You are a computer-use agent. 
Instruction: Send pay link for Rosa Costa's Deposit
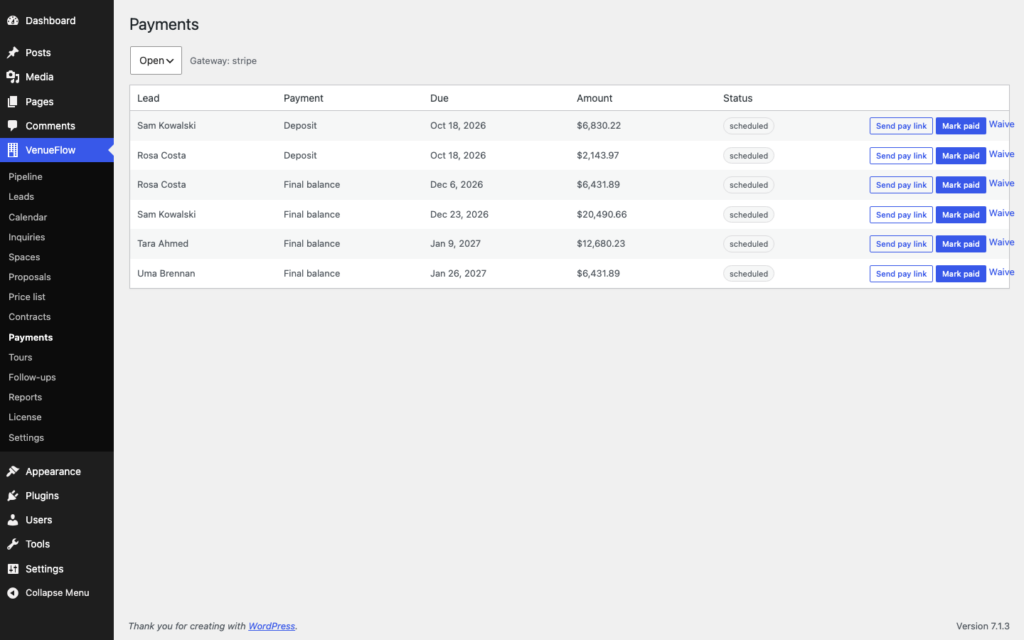901,155
